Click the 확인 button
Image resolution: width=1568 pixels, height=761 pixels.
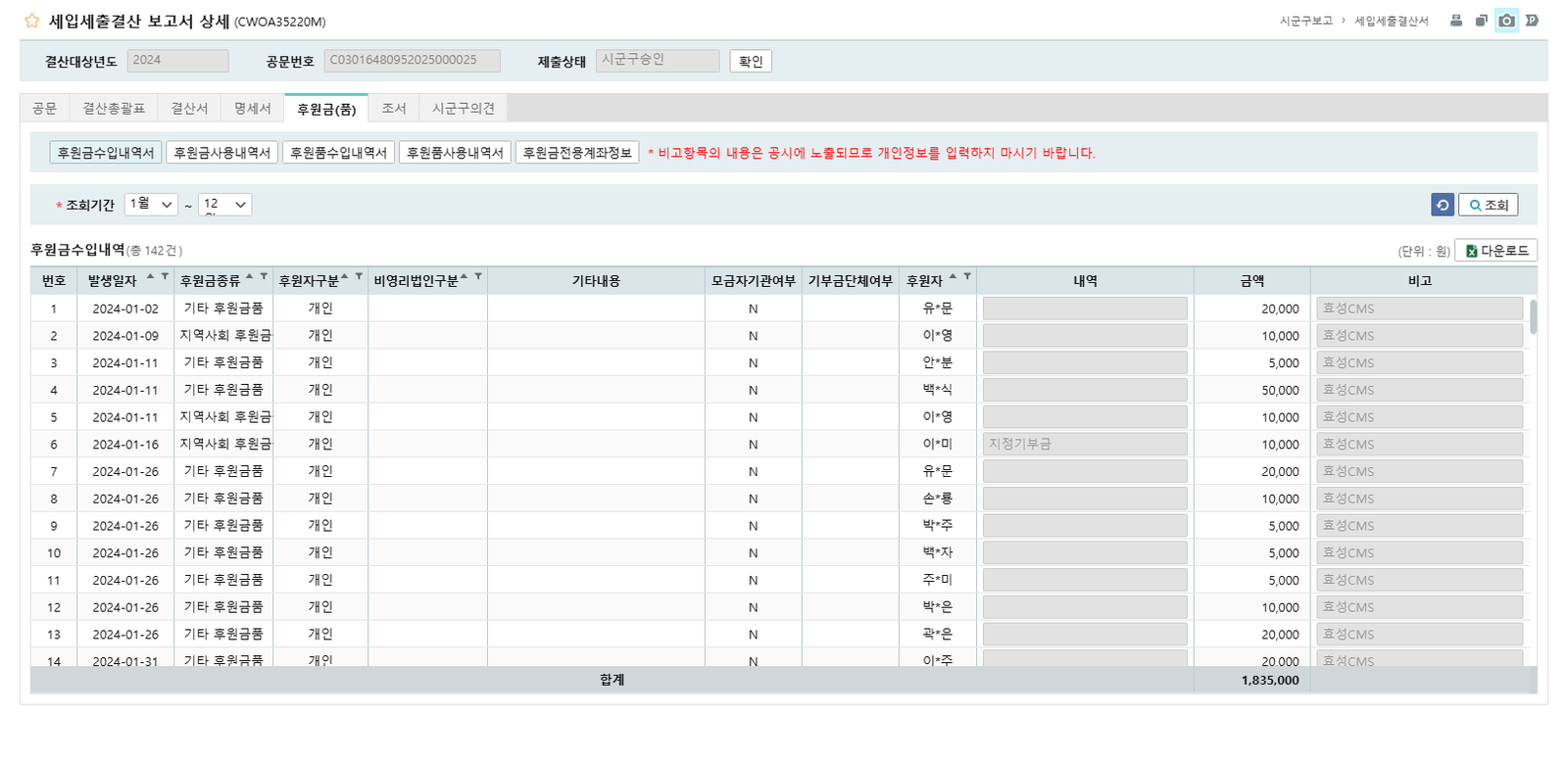[751, 62]
